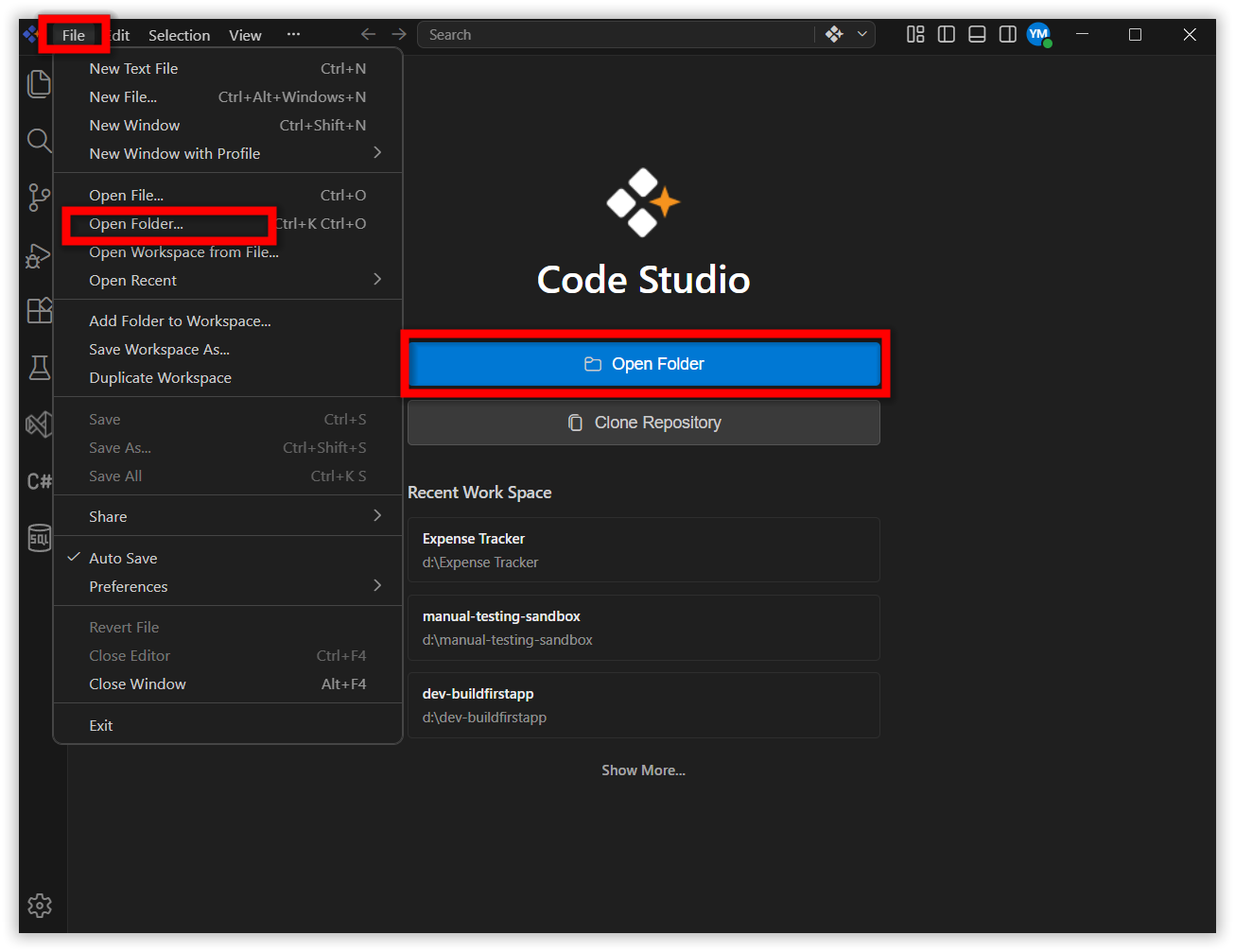Open Run and Debug view
This screenshot has height=952, width=1235.
click(39, 255)
